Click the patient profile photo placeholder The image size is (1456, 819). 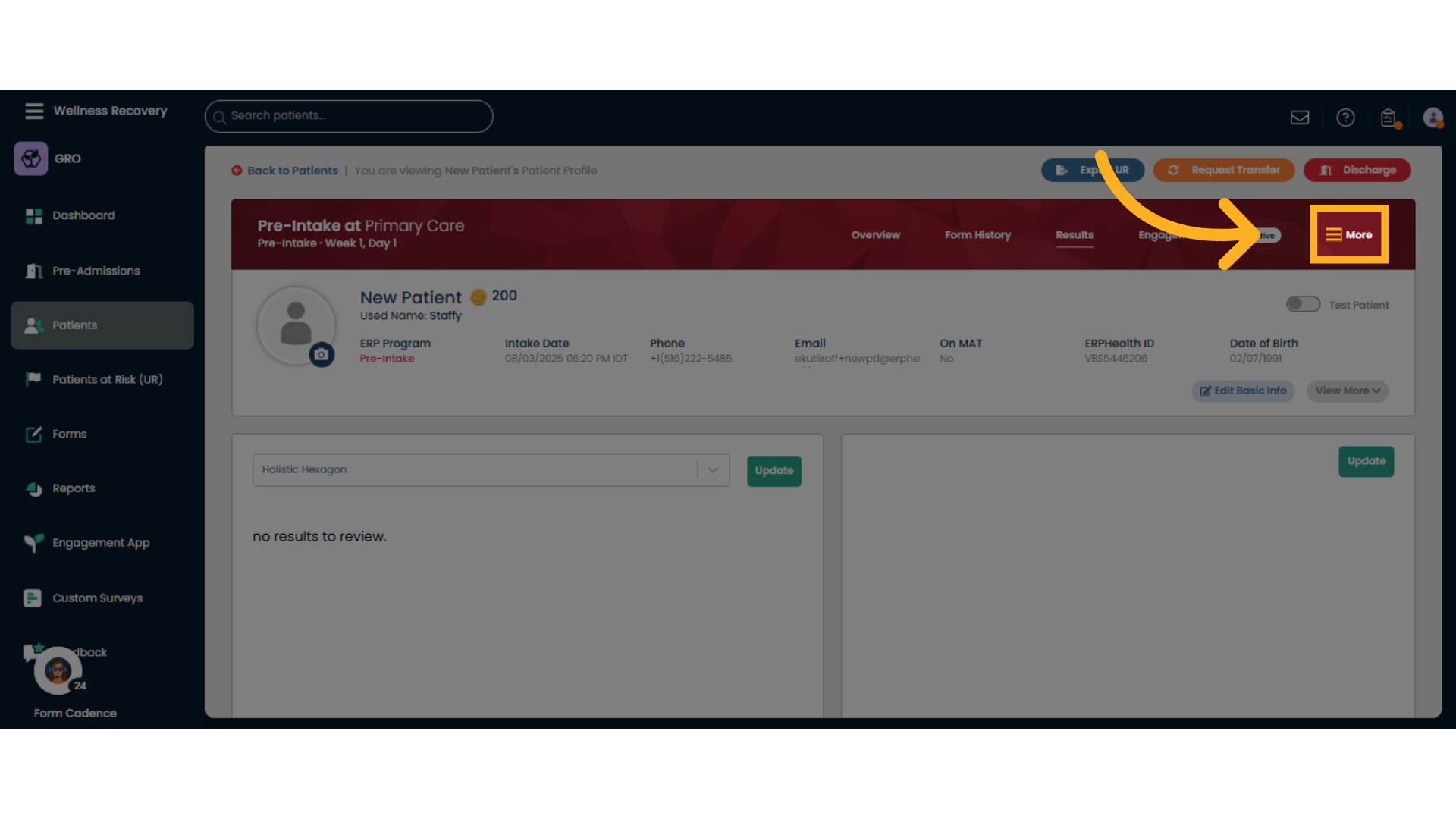[x=297, y=325]
